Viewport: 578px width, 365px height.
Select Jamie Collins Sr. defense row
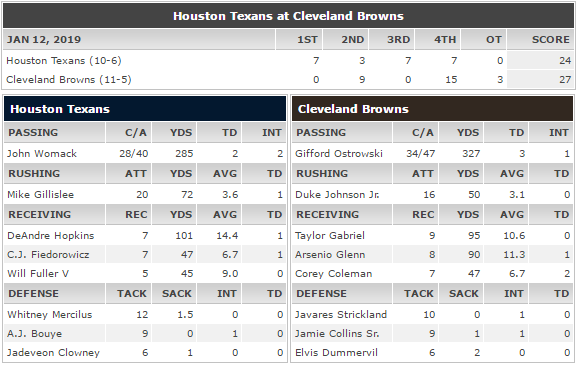click(x=432, y=334)
